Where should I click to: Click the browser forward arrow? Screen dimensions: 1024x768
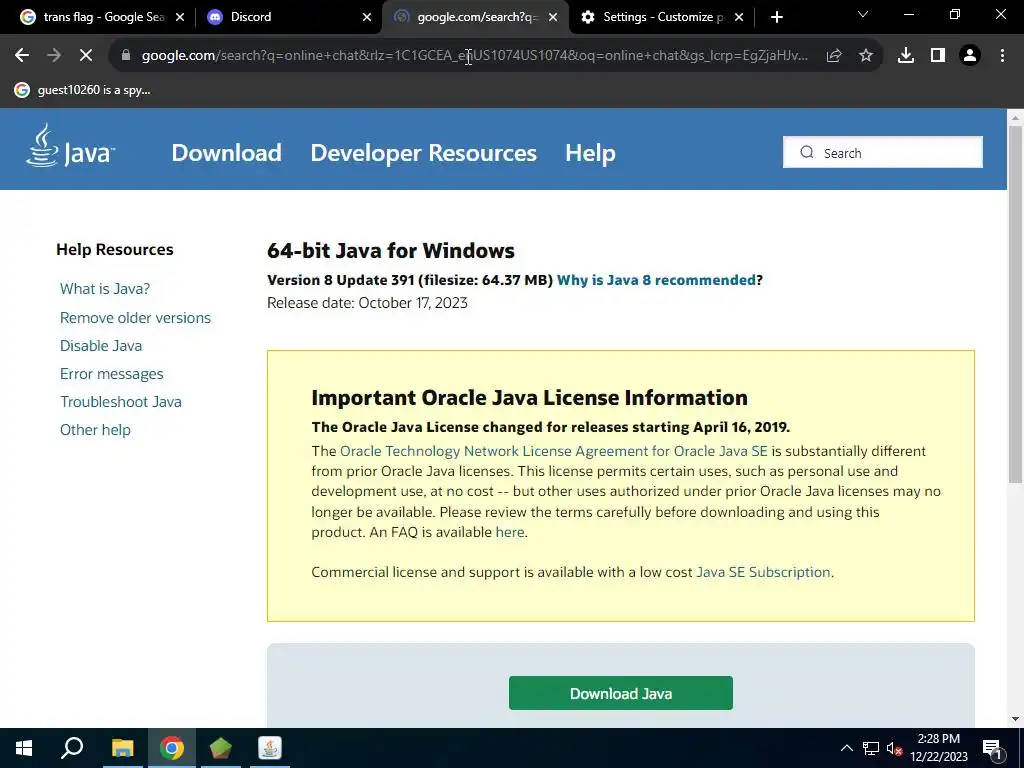tap(54, 56)
